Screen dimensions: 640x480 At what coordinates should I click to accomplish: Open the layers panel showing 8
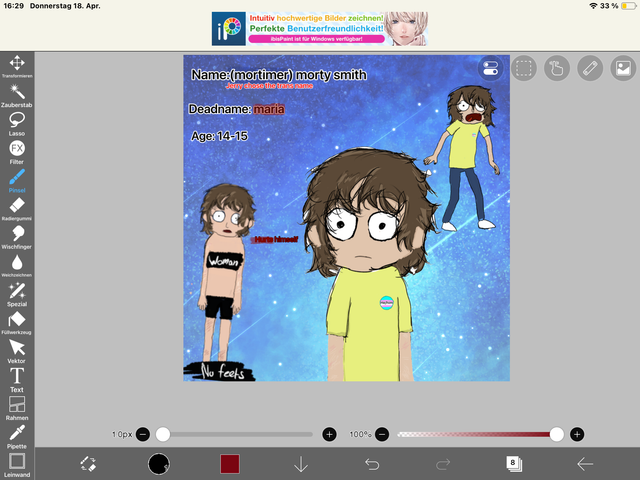tap(514, 464)
